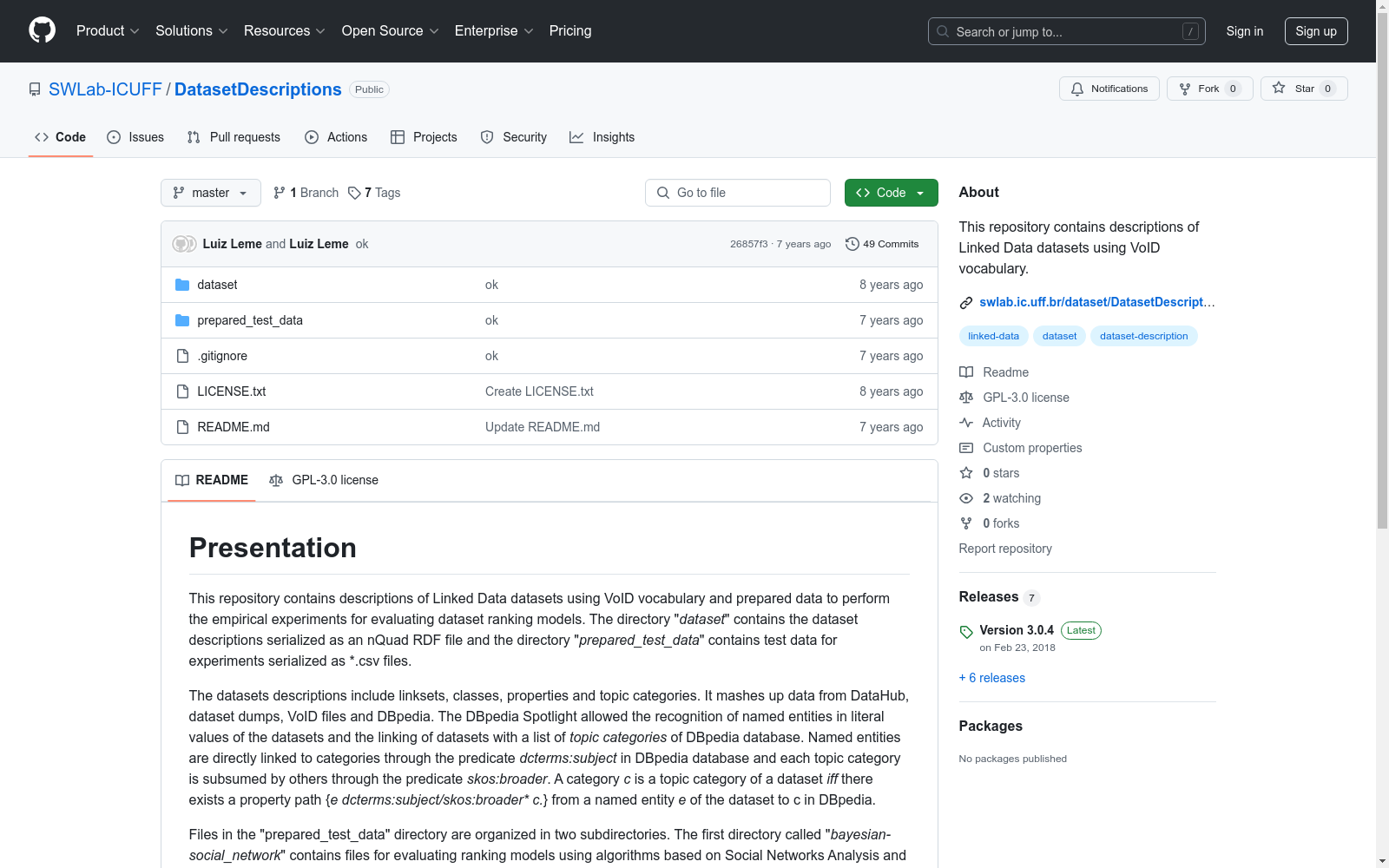Open the Pull requests tab

[234, 137]
